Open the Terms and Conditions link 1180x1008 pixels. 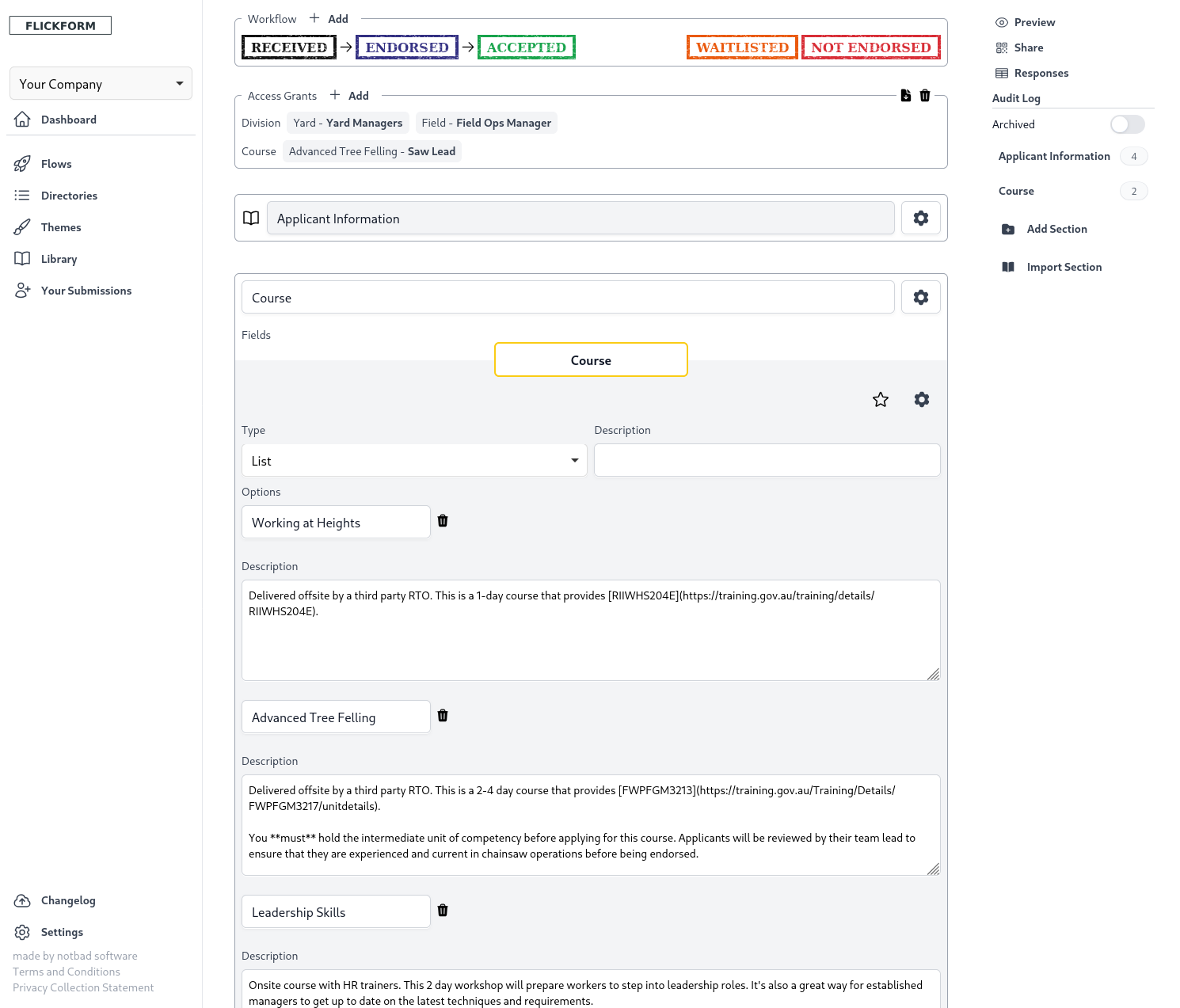pyautogui.click(x=66, y=972)
